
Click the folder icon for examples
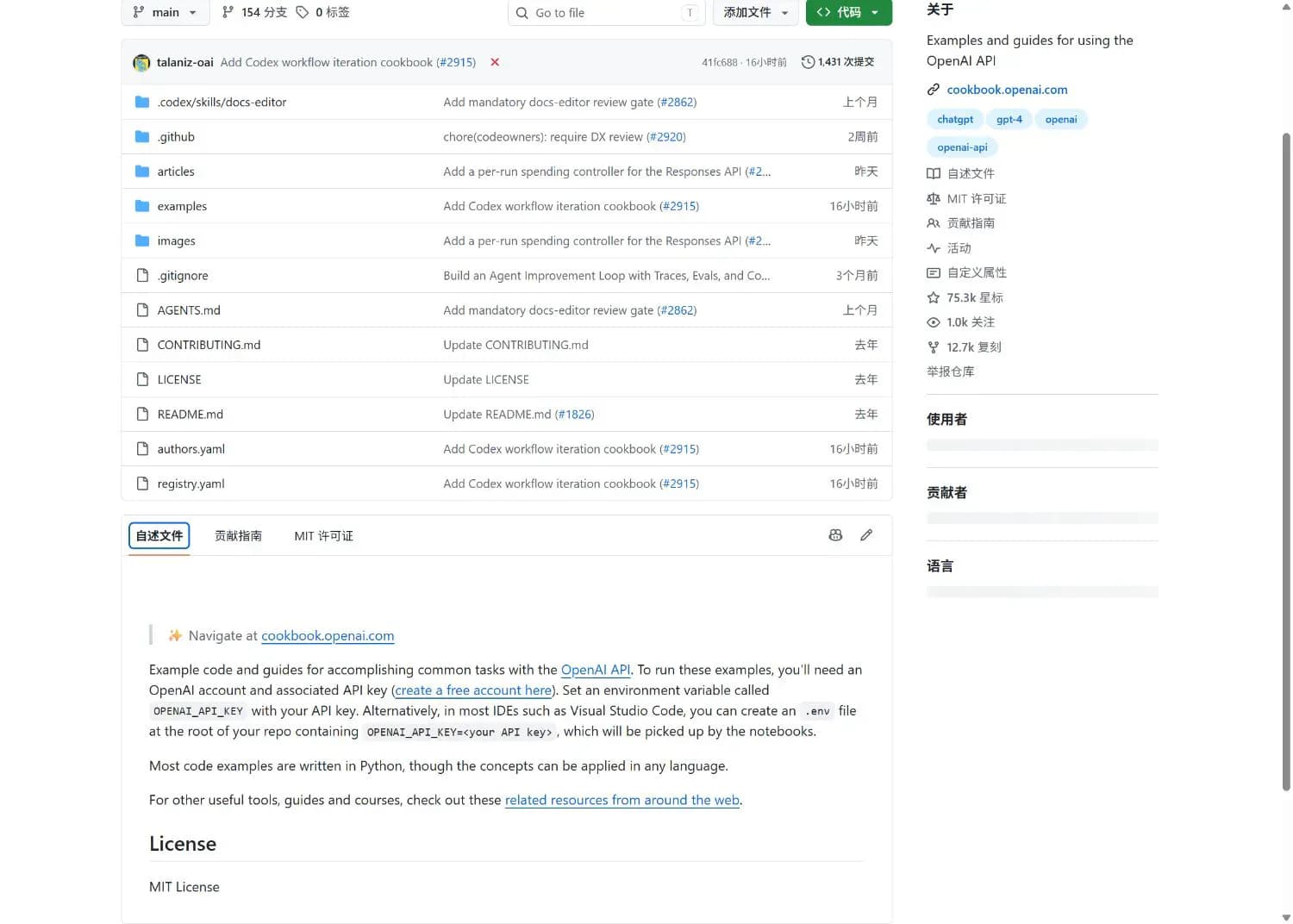point(142,206)
